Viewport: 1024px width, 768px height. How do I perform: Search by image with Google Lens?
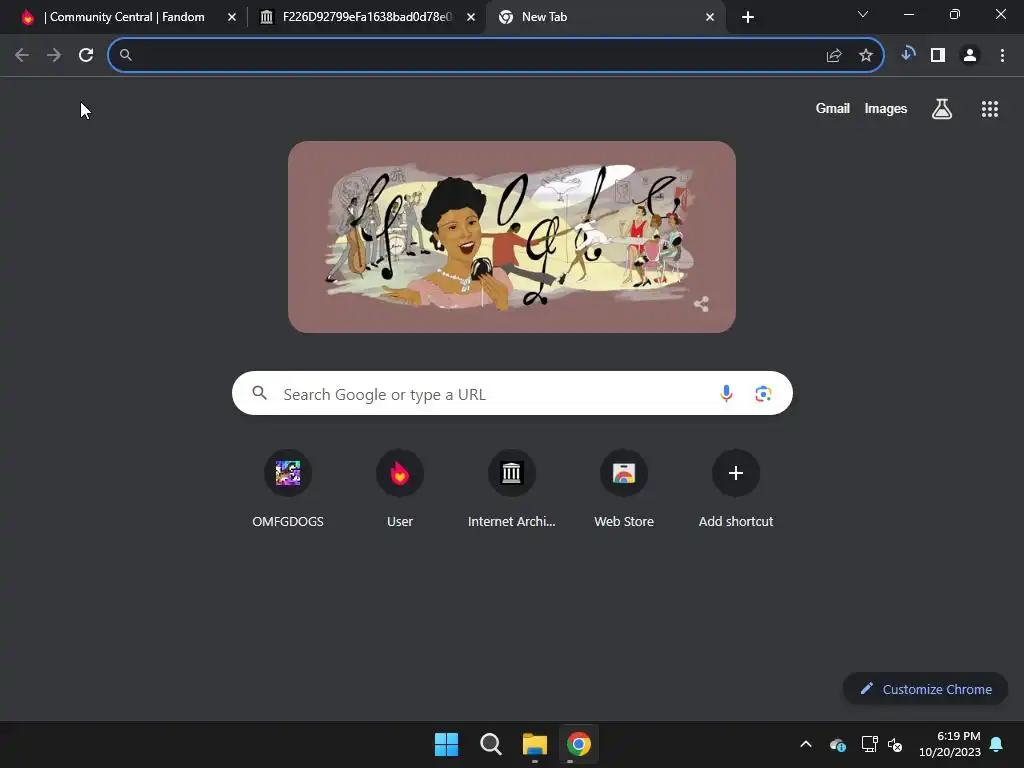[763, 394]
